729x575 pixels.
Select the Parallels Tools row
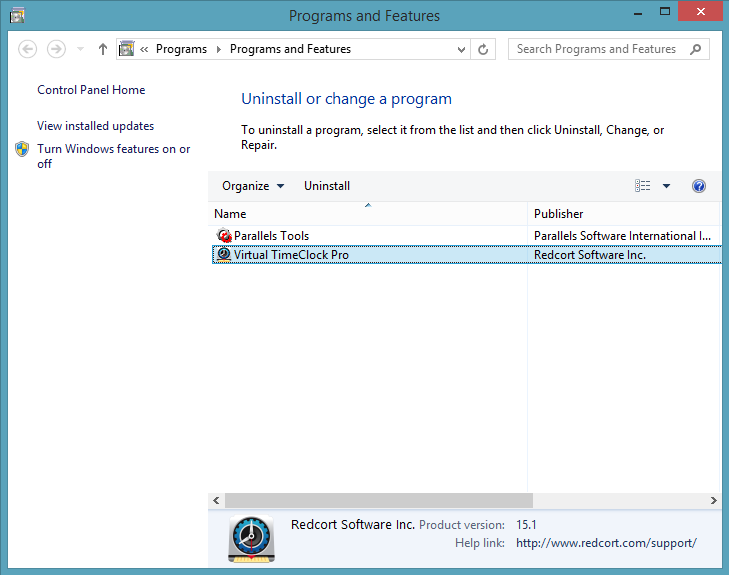[466, 236]
